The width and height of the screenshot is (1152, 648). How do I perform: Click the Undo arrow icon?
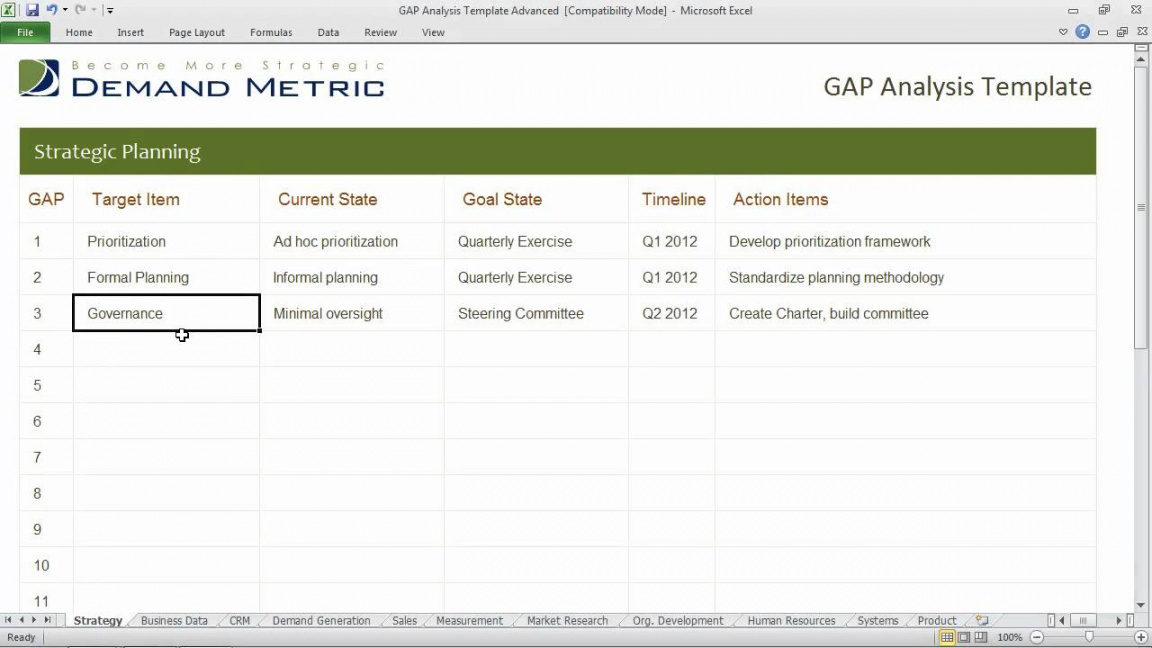coord(51,10)
